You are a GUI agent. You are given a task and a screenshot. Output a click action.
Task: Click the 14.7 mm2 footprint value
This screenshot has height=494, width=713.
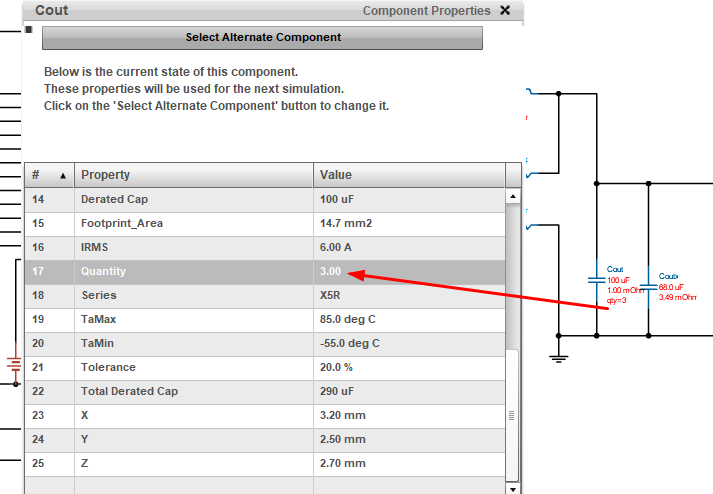(x=346, y=224)
